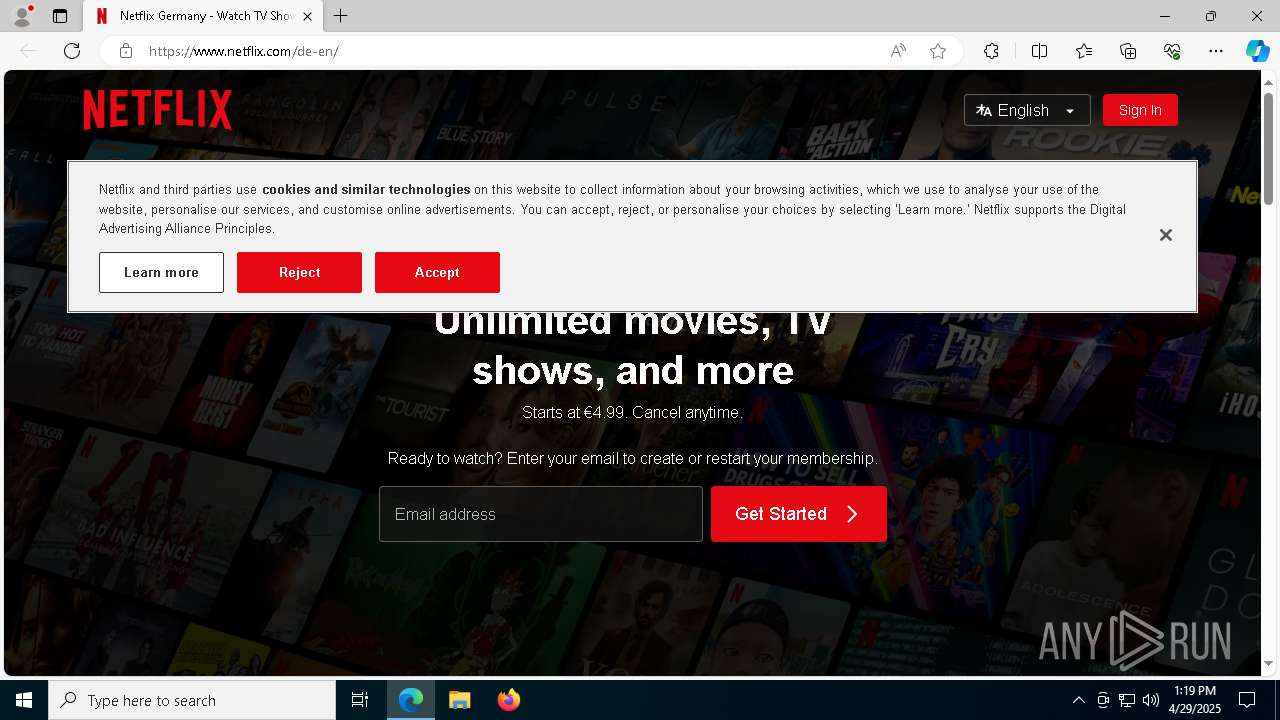Click the Get Started button

click(799, 514)
